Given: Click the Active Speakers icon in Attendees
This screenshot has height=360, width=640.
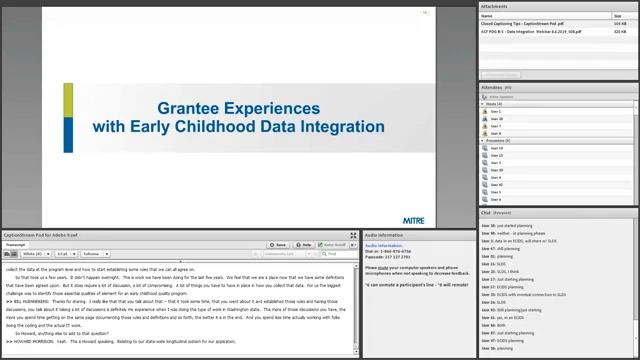Looking at the screenshot, I should point(484,97).
